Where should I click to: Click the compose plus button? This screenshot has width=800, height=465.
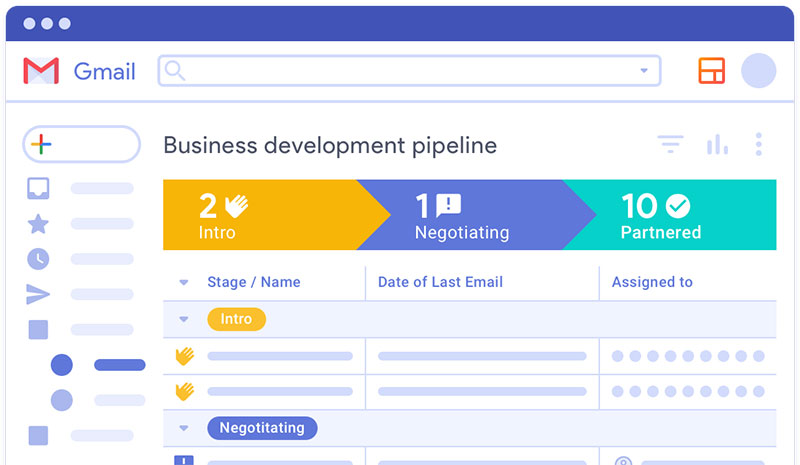[x=81, y=144]
